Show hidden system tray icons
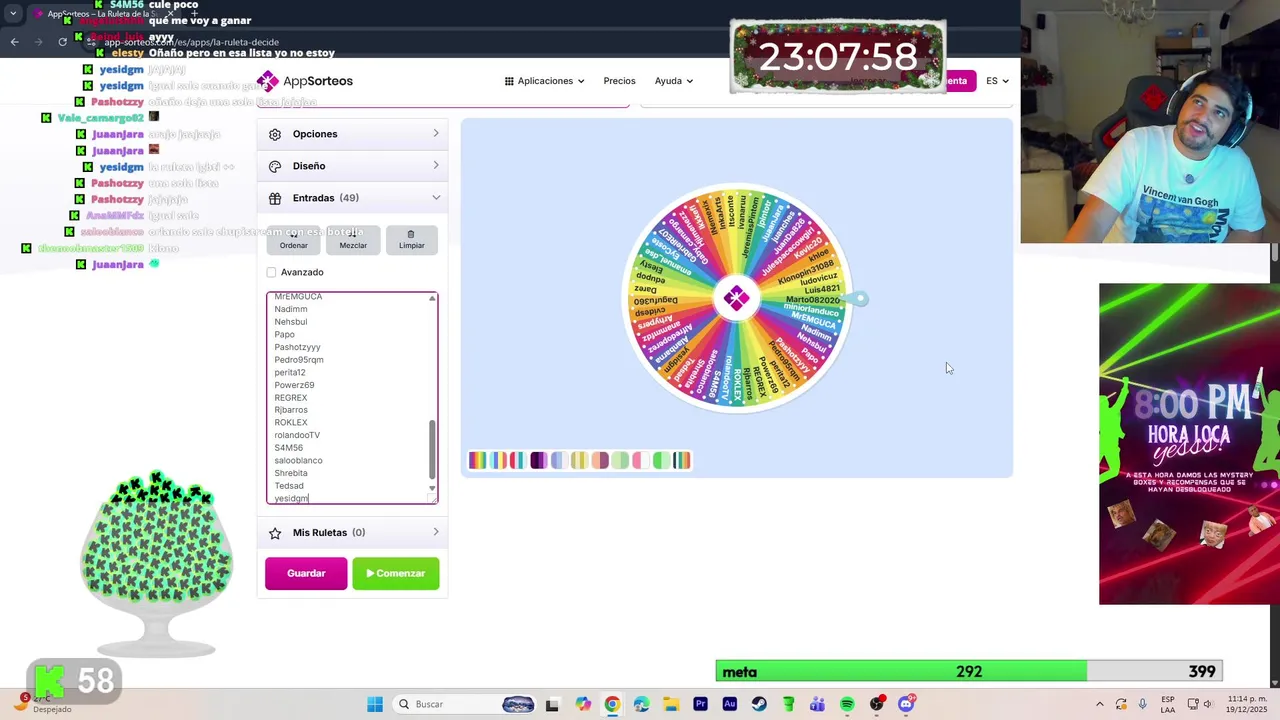 tap(1100, 704)
